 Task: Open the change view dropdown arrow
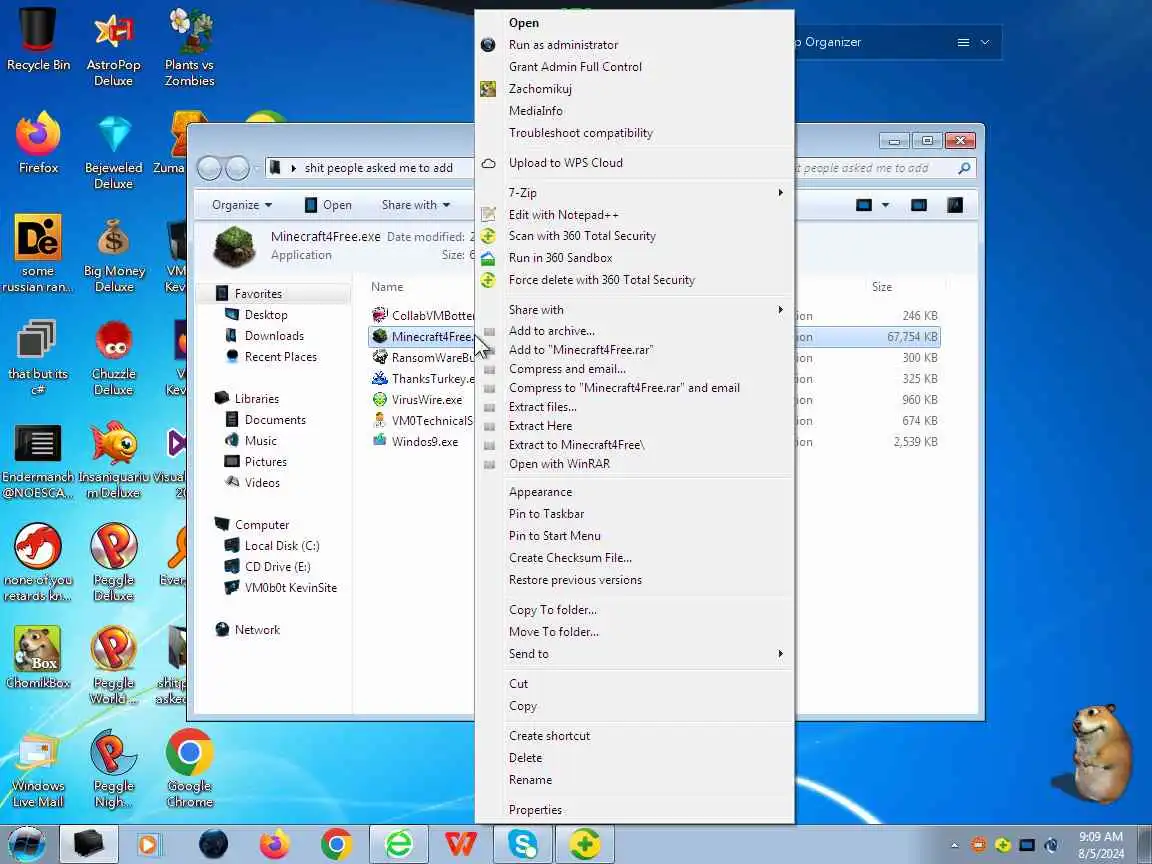(x=885, y=205)
